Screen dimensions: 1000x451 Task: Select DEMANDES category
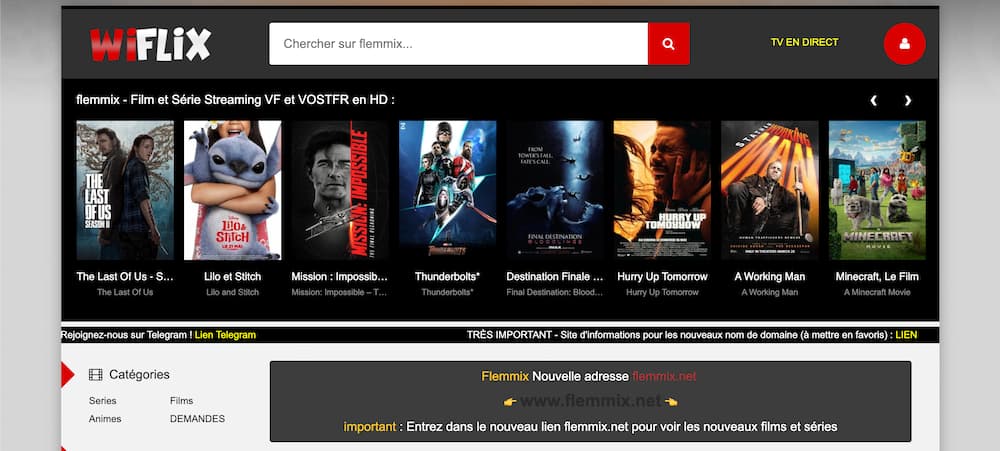[197, 419]
